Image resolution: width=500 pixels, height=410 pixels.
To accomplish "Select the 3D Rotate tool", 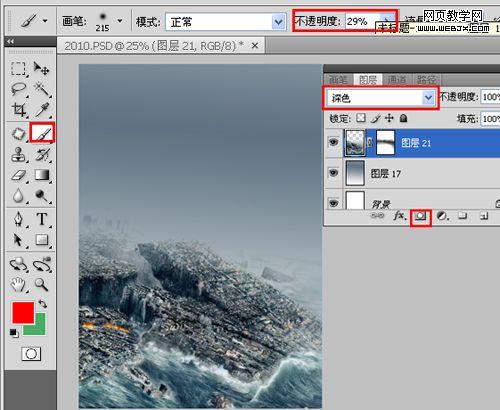I will (x=18, y=265).
